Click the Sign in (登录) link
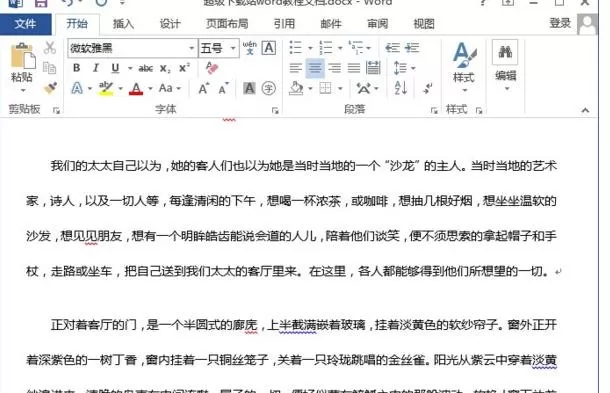Viewport: 610px width, 393px height. 560,23
